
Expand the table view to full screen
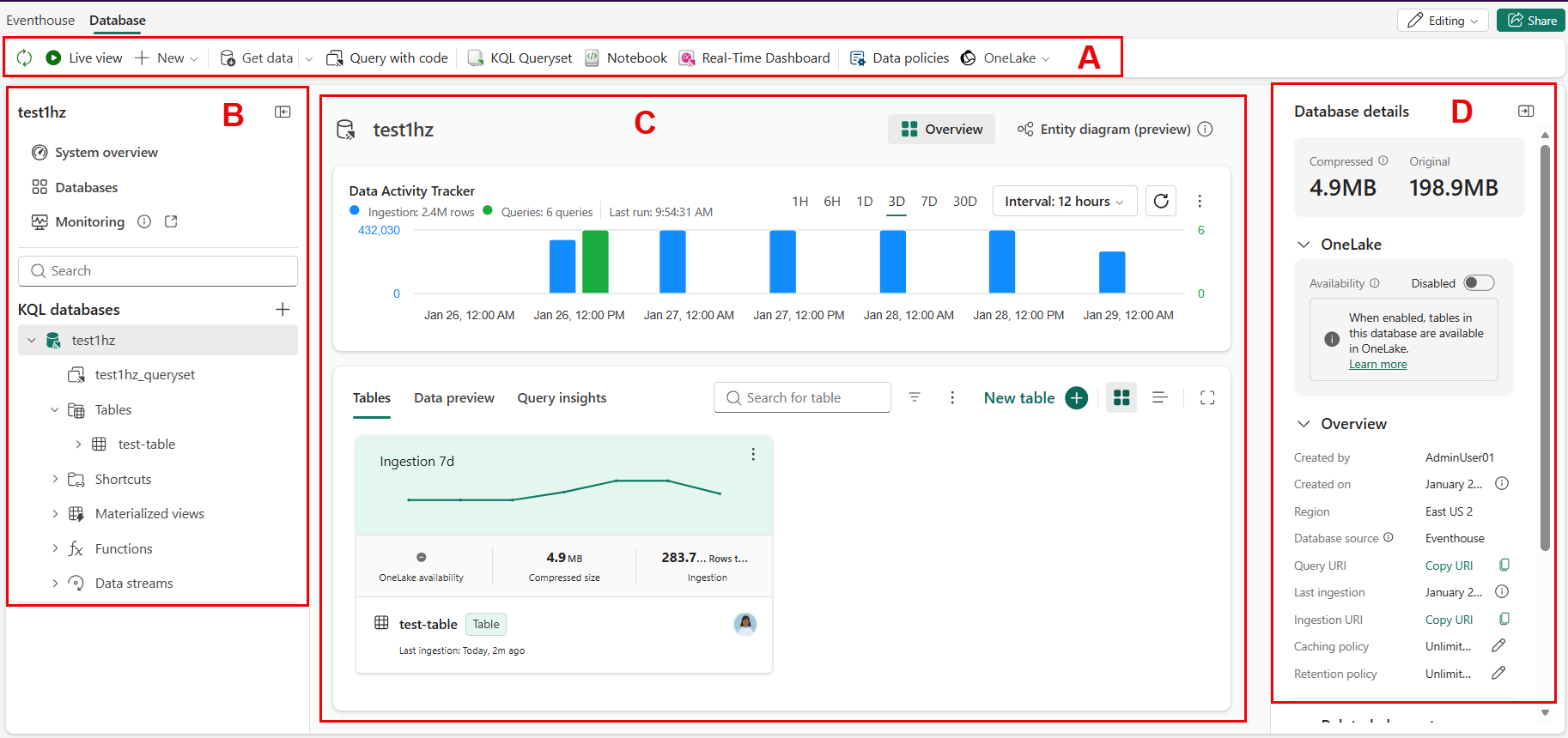(1207, 397)
